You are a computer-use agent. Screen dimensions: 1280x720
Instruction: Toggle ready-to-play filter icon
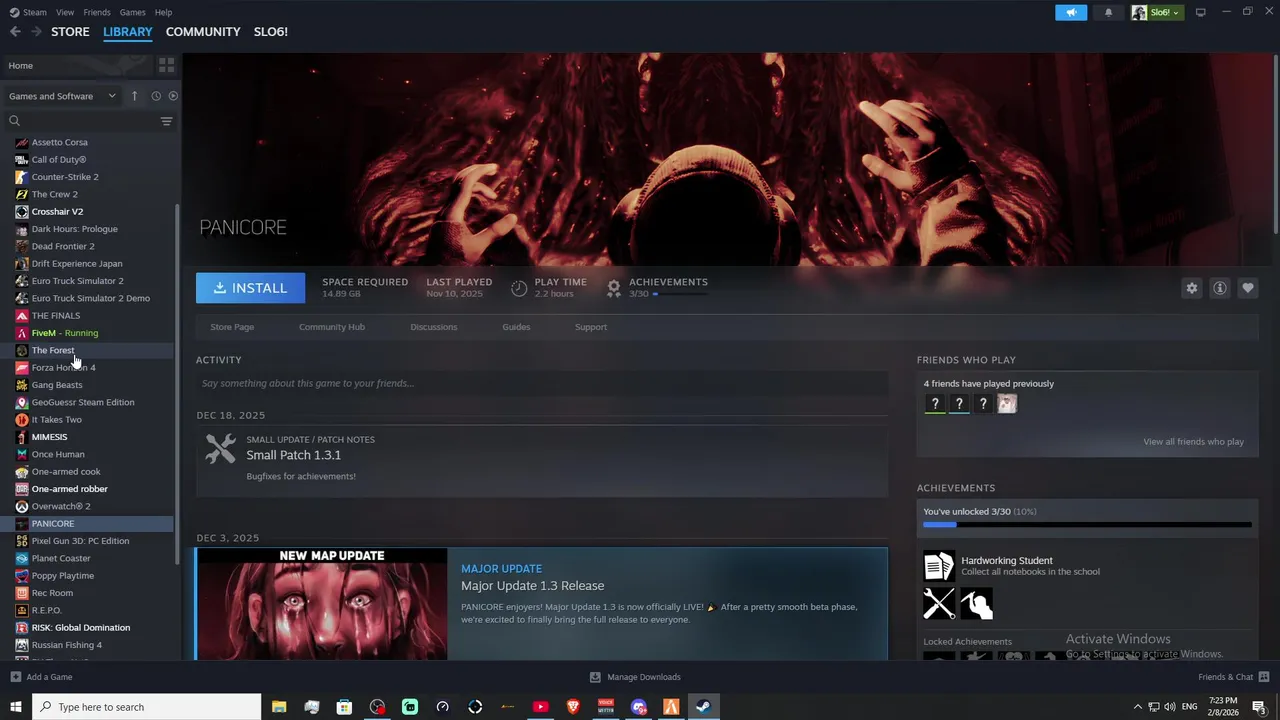point(173,96)
